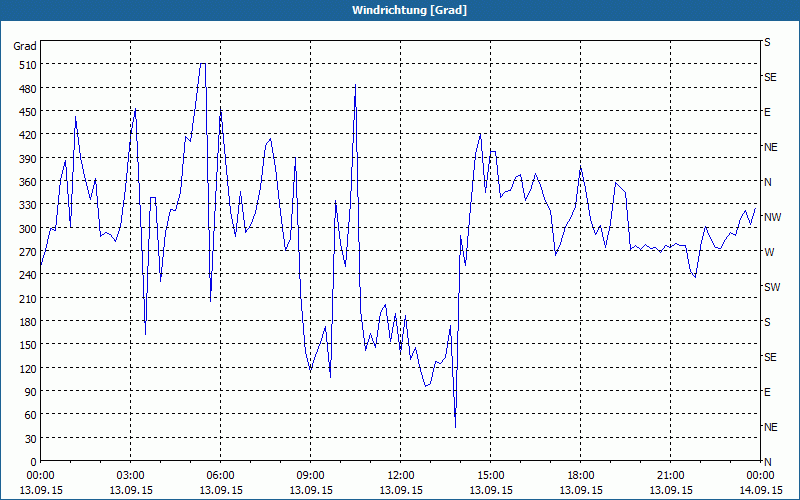Viewport: 800px width, 500px height.
Task: Click the 330 label on the left axis
Action: click(28, 205)
